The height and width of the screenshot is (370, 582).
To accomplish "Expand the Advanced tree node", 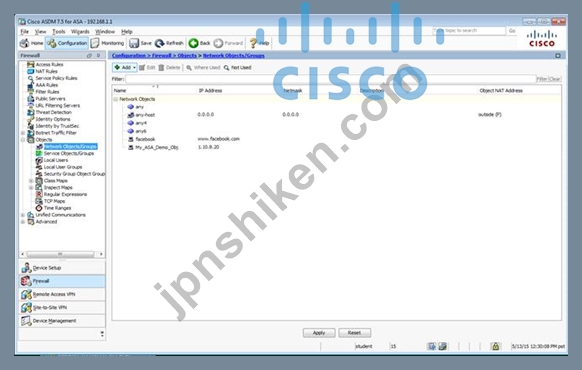I will point(23,222).
